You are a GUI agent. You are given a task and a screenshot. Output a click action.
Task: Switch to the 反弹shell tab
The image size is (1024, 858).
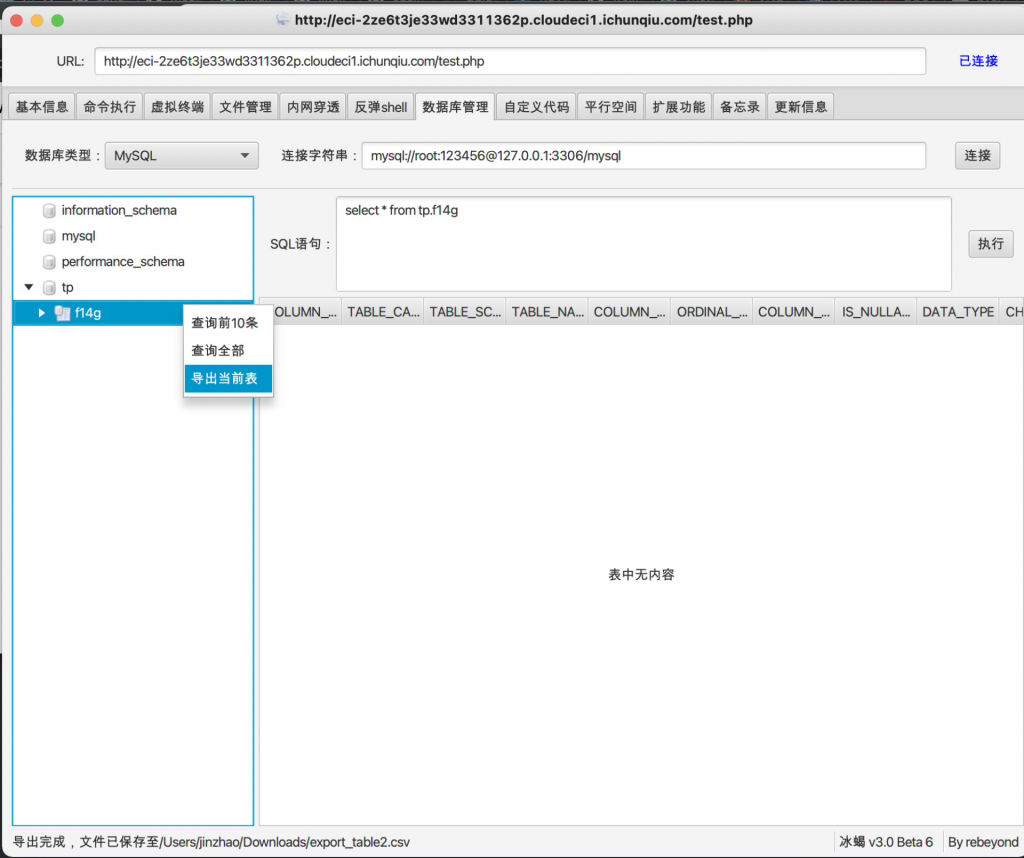(380, 105)
